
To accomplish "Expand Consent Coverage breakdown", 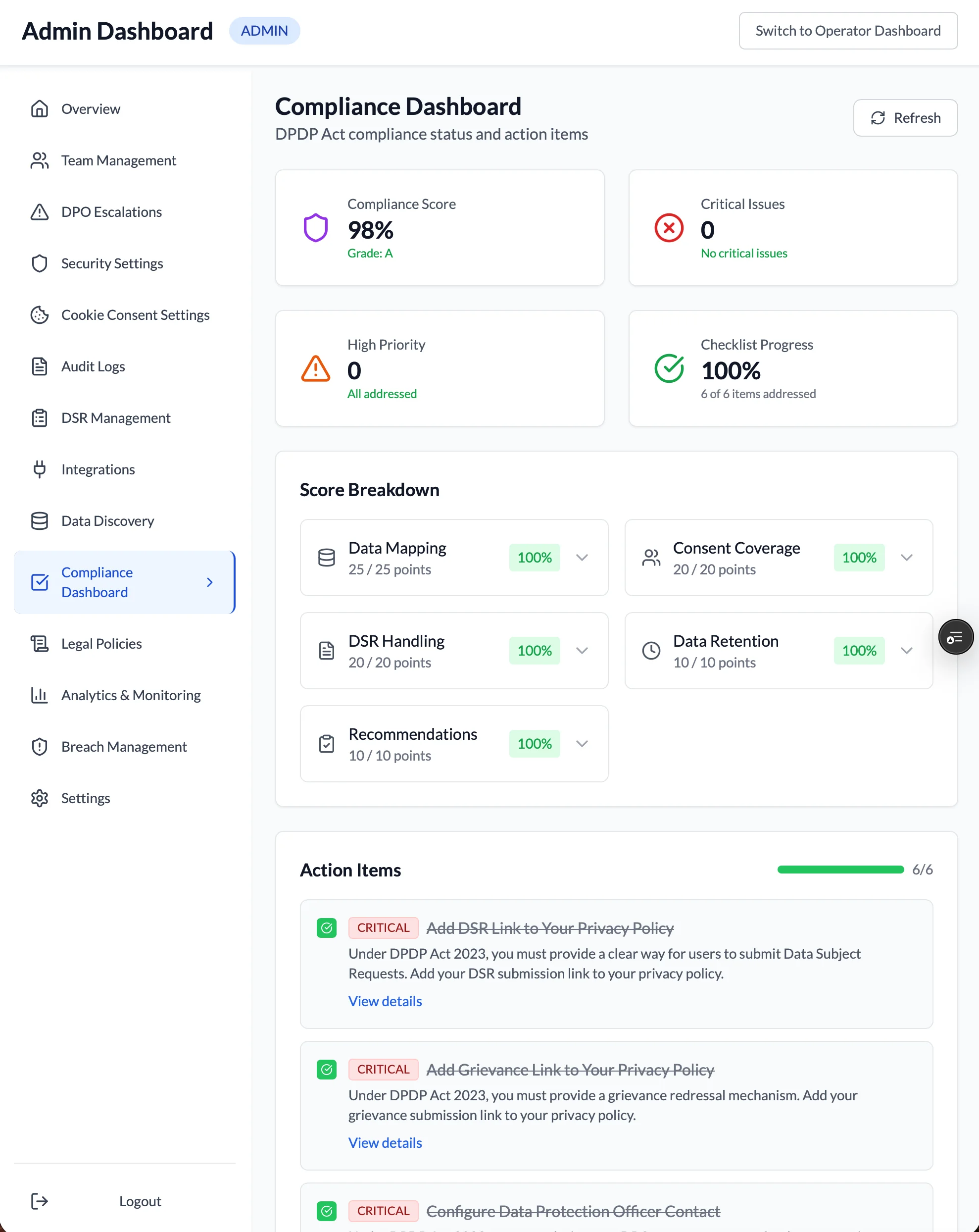I will pyautogui.click(x=906, y=558).
